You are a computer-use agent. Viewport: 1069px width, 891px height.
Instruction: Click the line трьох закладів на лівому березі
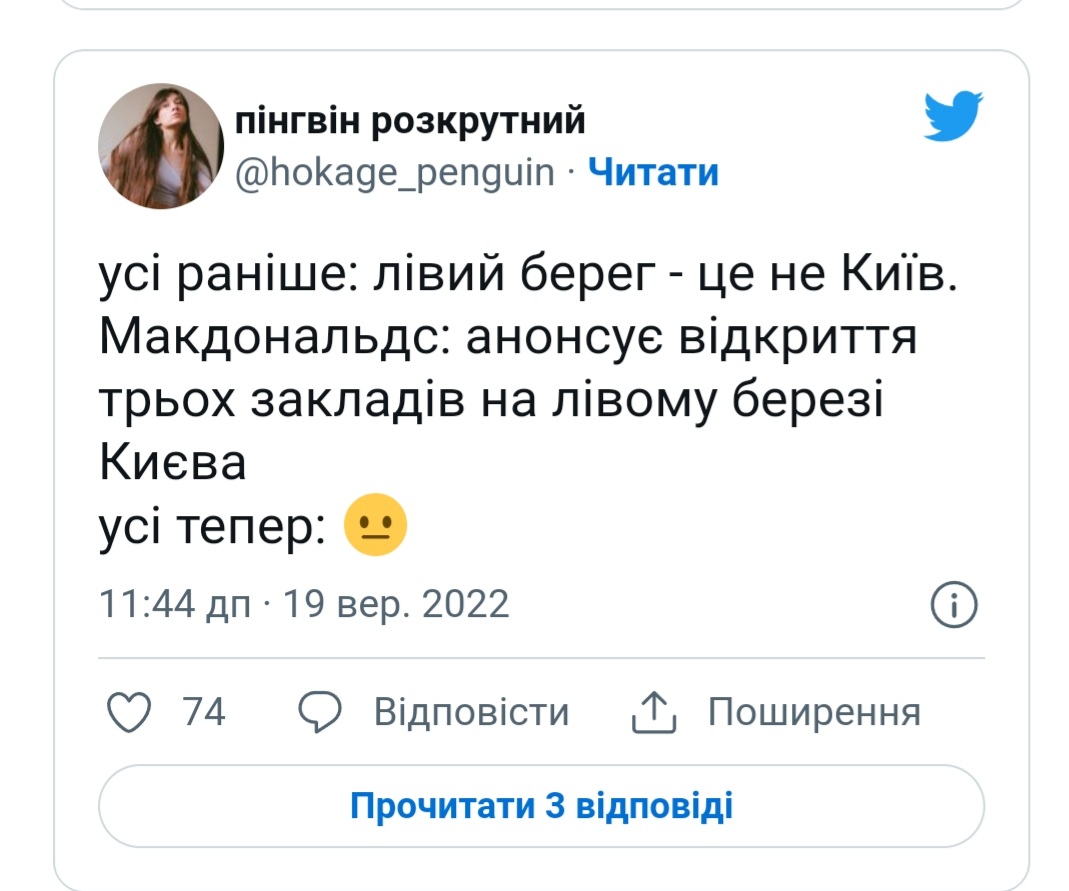pos(493,402)
